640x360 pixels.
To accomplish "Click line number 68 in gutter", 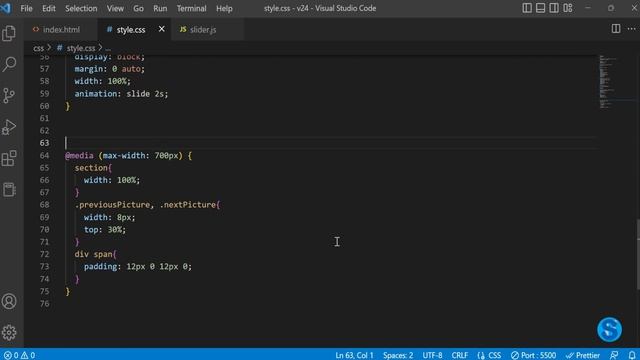I will (x=44, y=204).
